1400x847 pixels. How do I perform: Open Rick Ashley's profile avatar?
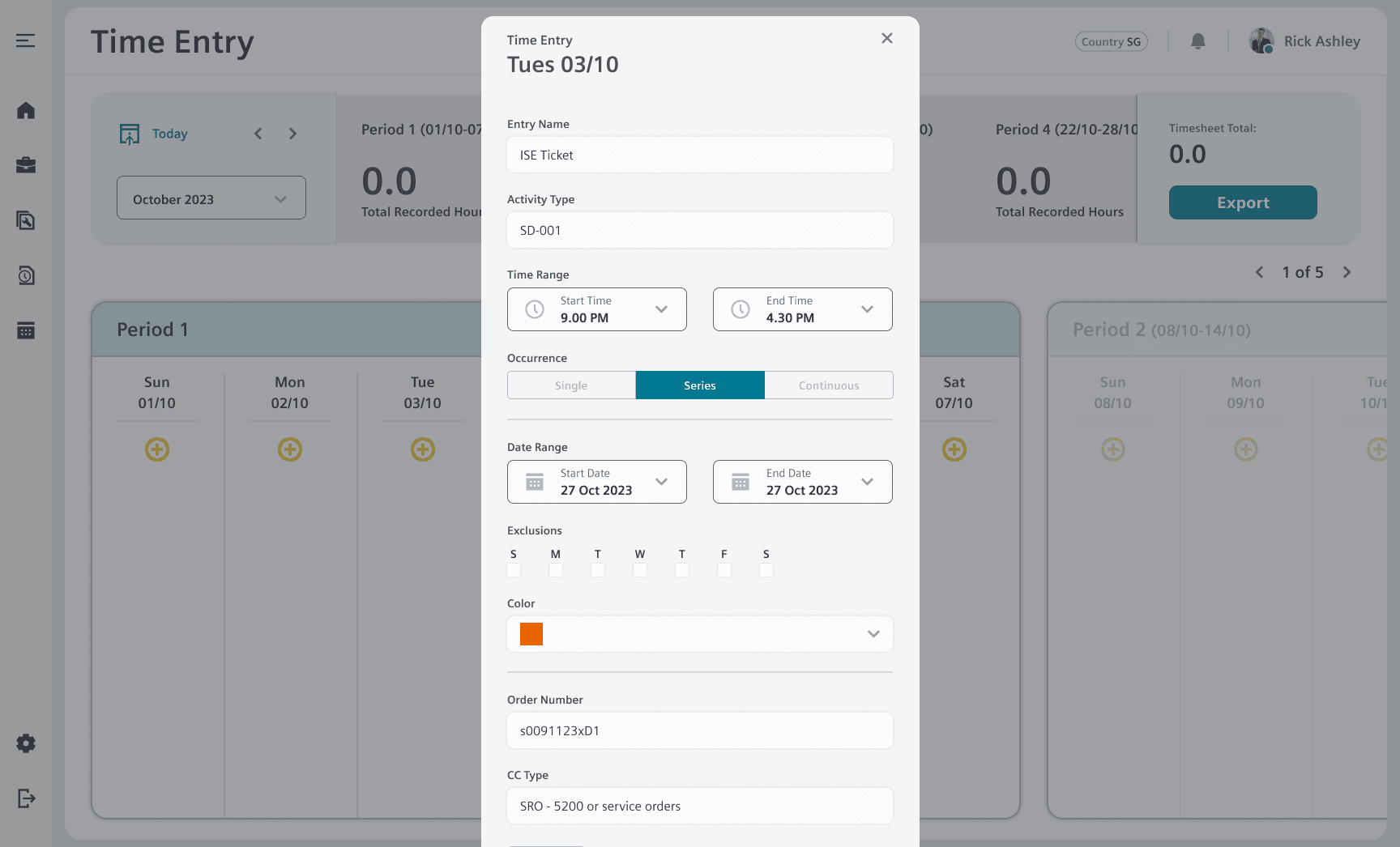[1261, 41]
